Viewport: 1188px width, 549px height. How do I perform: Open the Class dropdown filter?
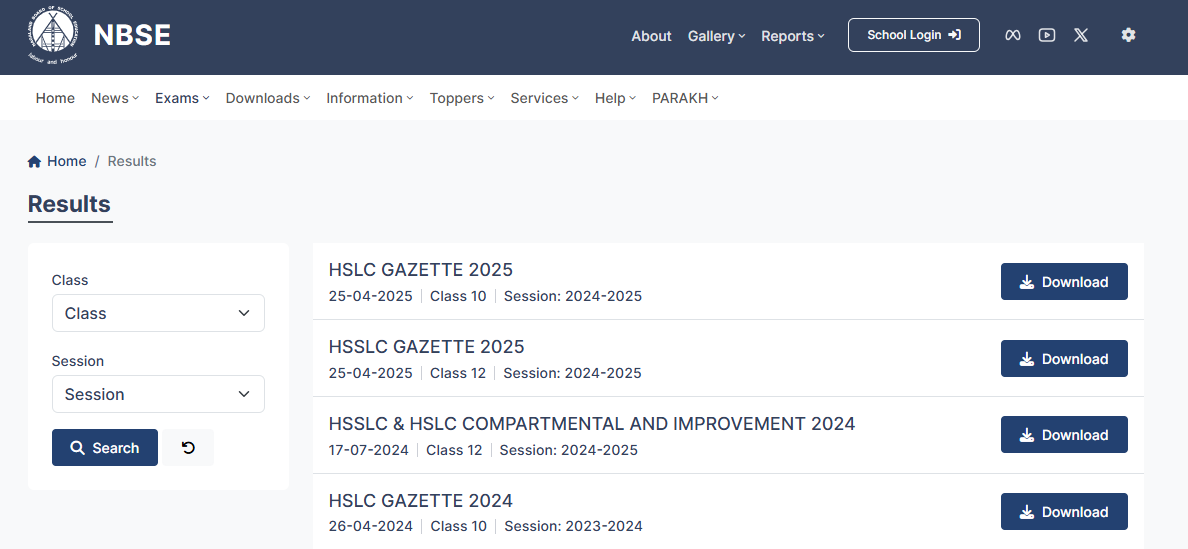tap(158, 313)
